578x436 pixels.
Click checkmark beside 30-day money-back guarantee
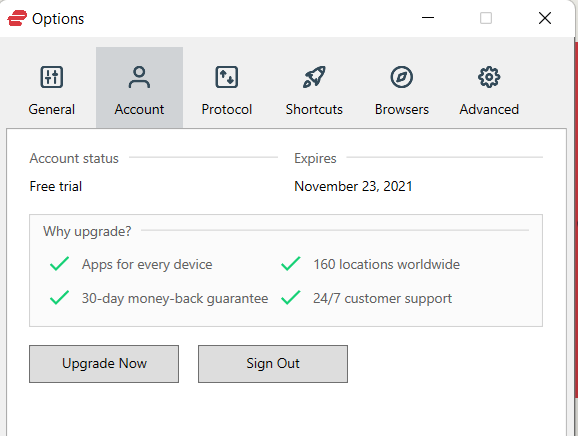pyautogui.click(x=59, y=298)
